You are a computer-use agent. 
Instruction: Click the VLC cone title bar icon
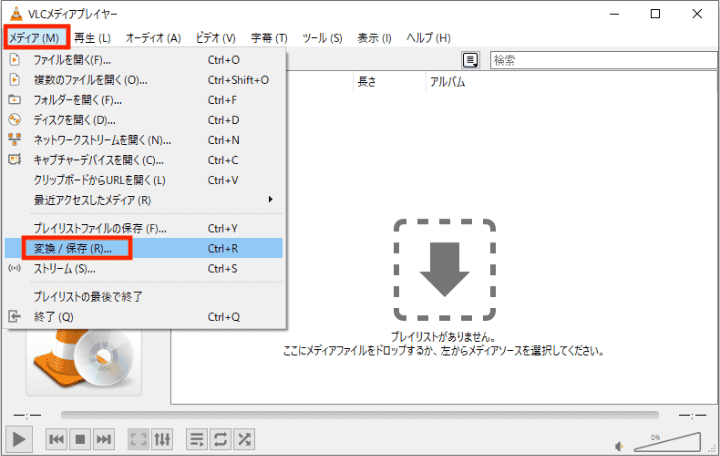[16, 14]
